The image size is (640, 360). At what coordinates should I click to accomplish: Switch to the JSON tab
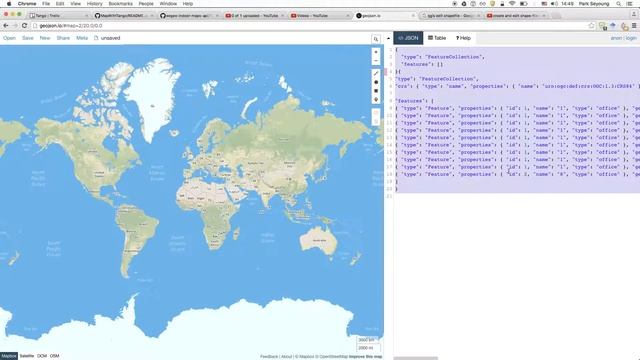pyautogui.click(x=408, y=38)
